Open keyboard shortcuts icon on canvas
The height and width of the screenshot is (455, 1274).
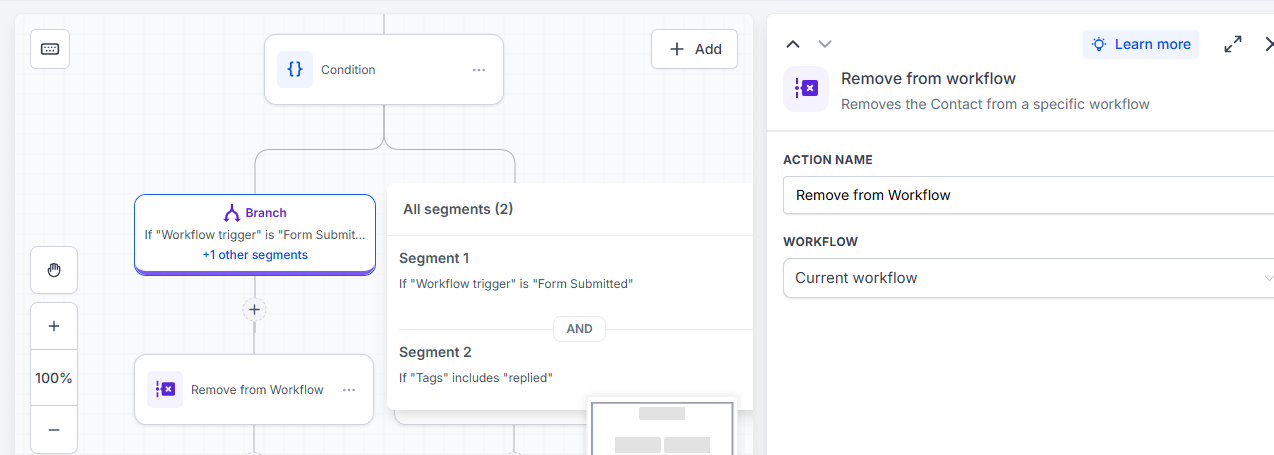(x=50, y=49)
